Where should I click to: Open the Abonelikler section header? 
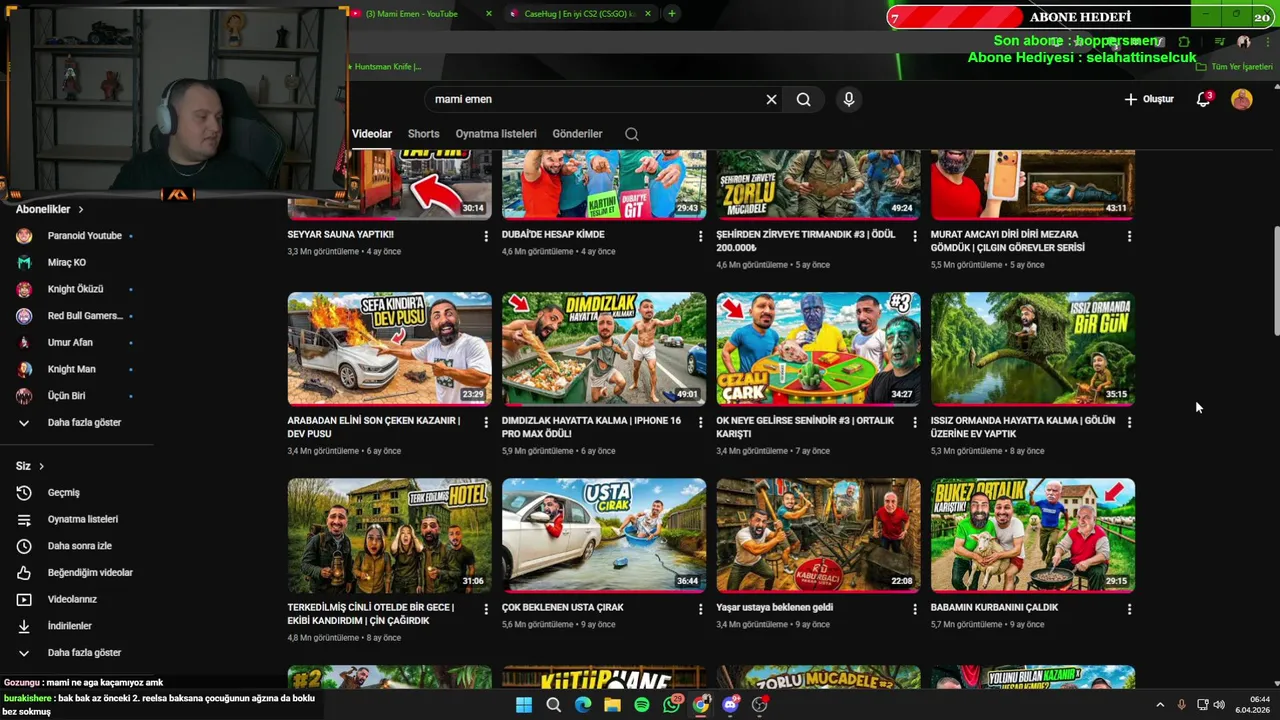pos(49,209)
